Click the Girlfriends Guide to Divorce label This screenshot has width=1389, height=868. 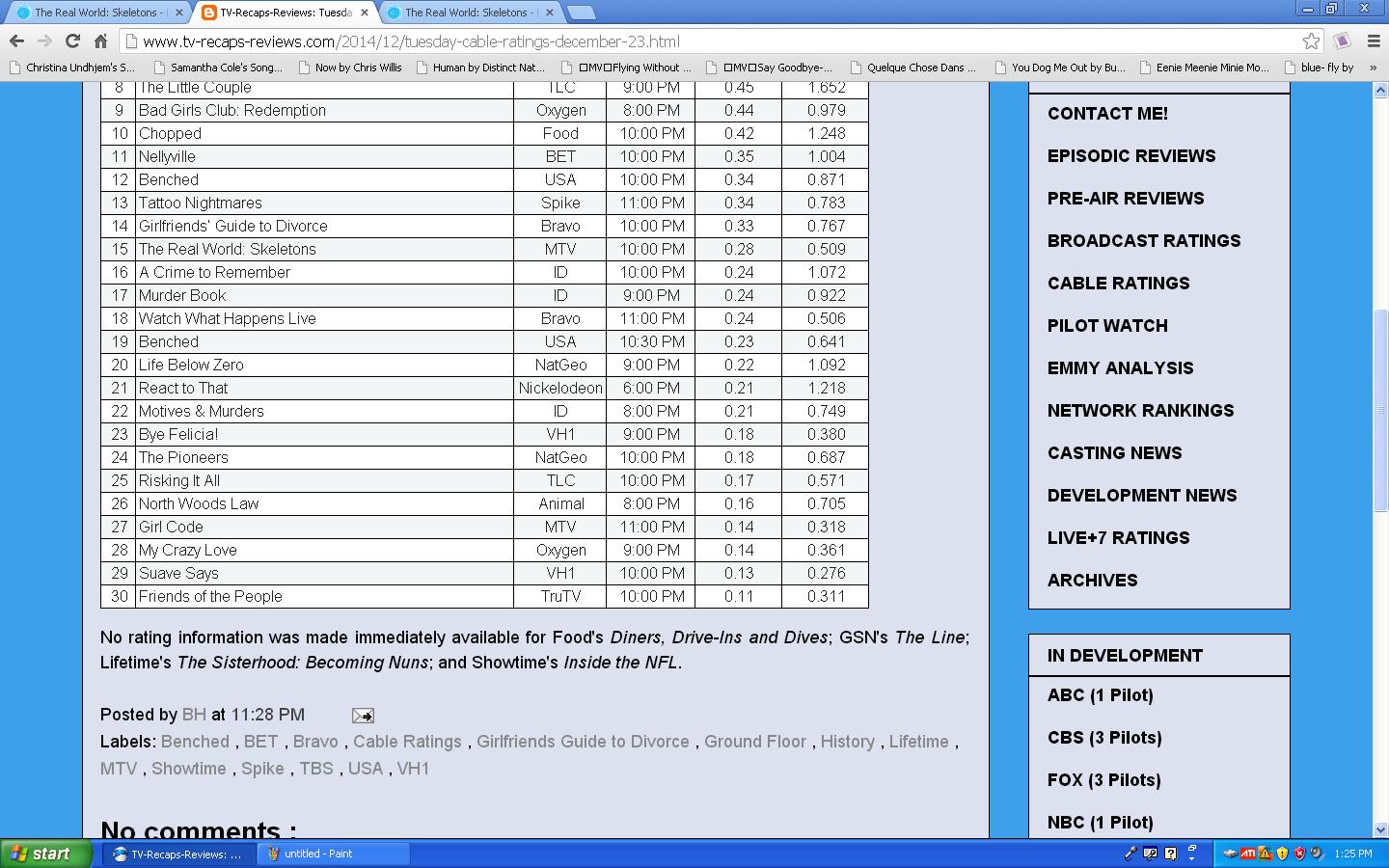583,742
